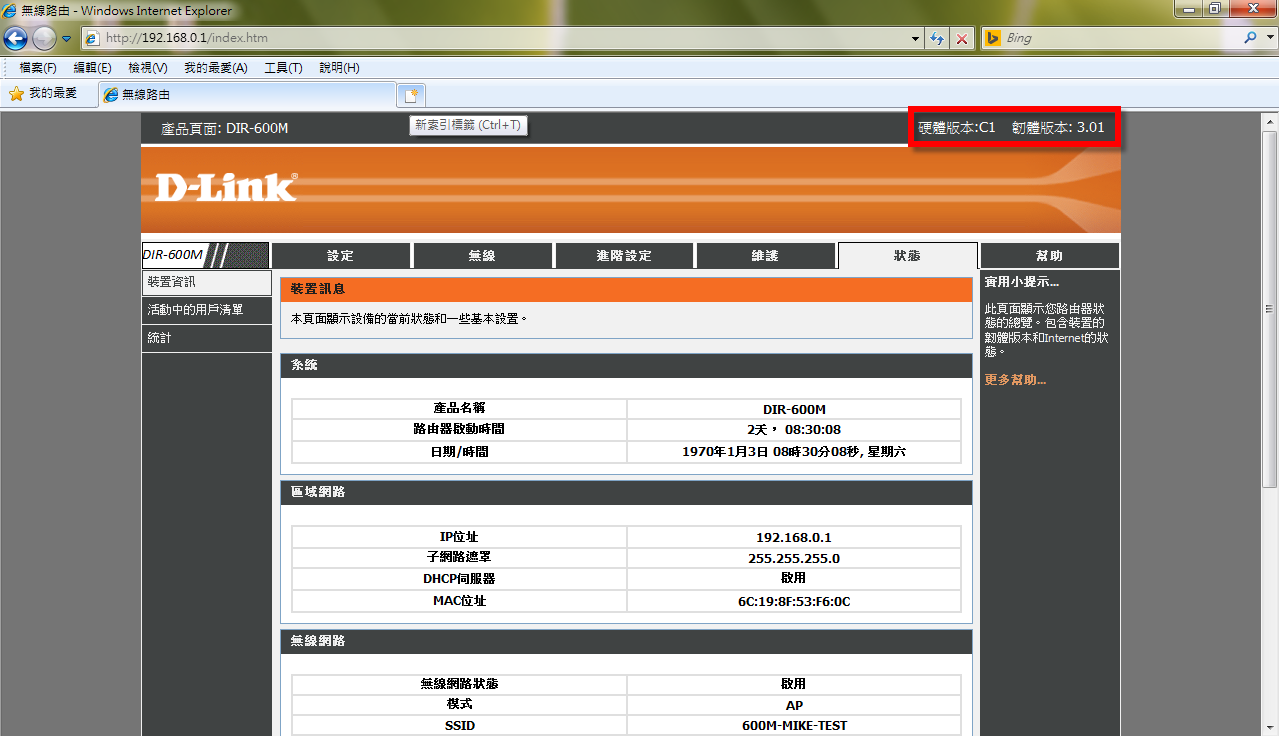Open the 工具(T) menu

pyautogui.click(x=283, y=68)
